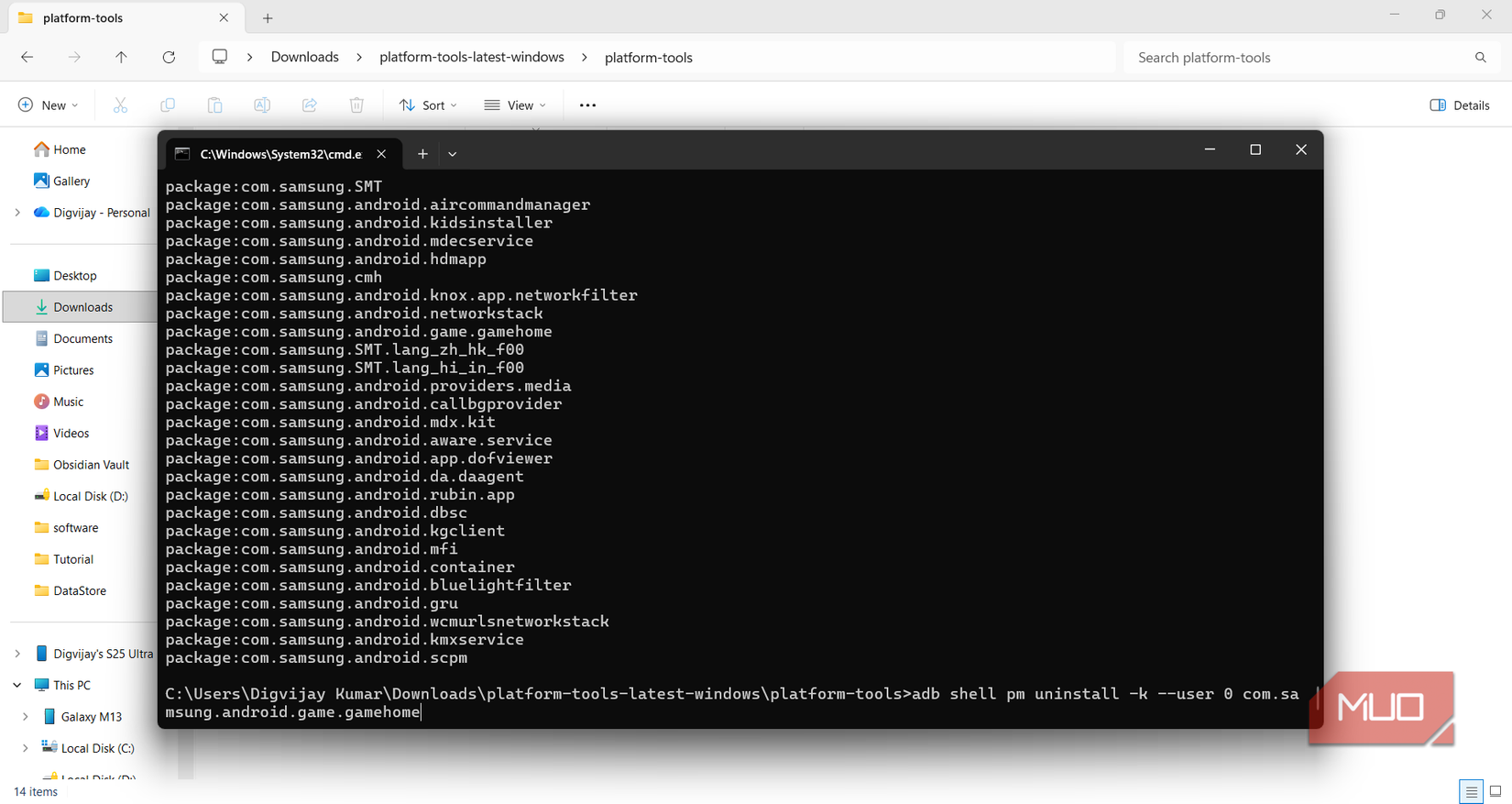Click breadcrumb chevron after platform-tools-latest-windows

click(585, 57)
